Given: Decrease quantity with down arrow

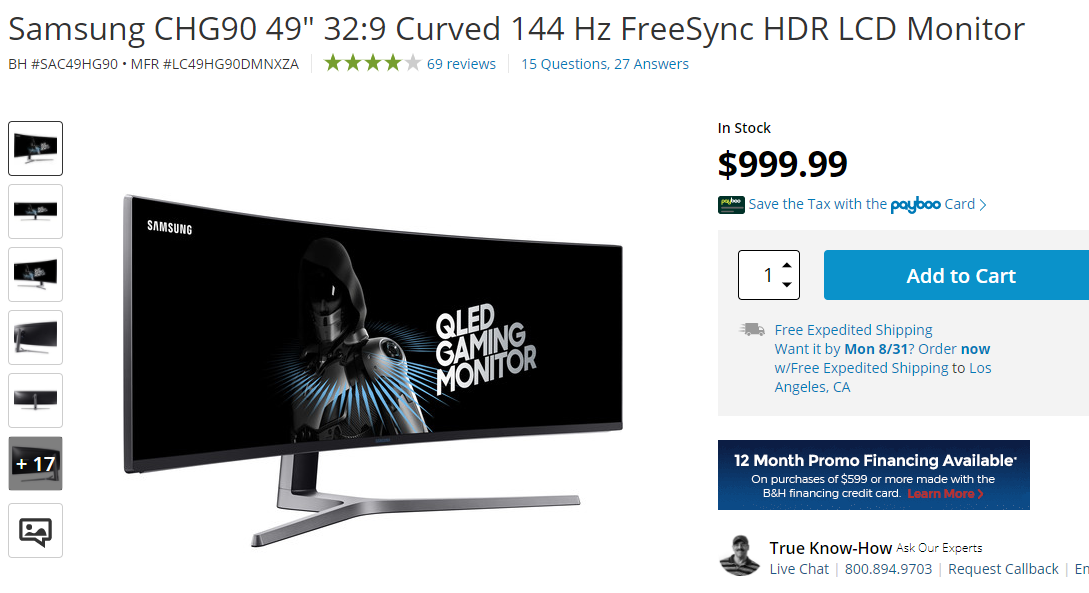Looking at the screenshot, I should [x=787, y=285].
